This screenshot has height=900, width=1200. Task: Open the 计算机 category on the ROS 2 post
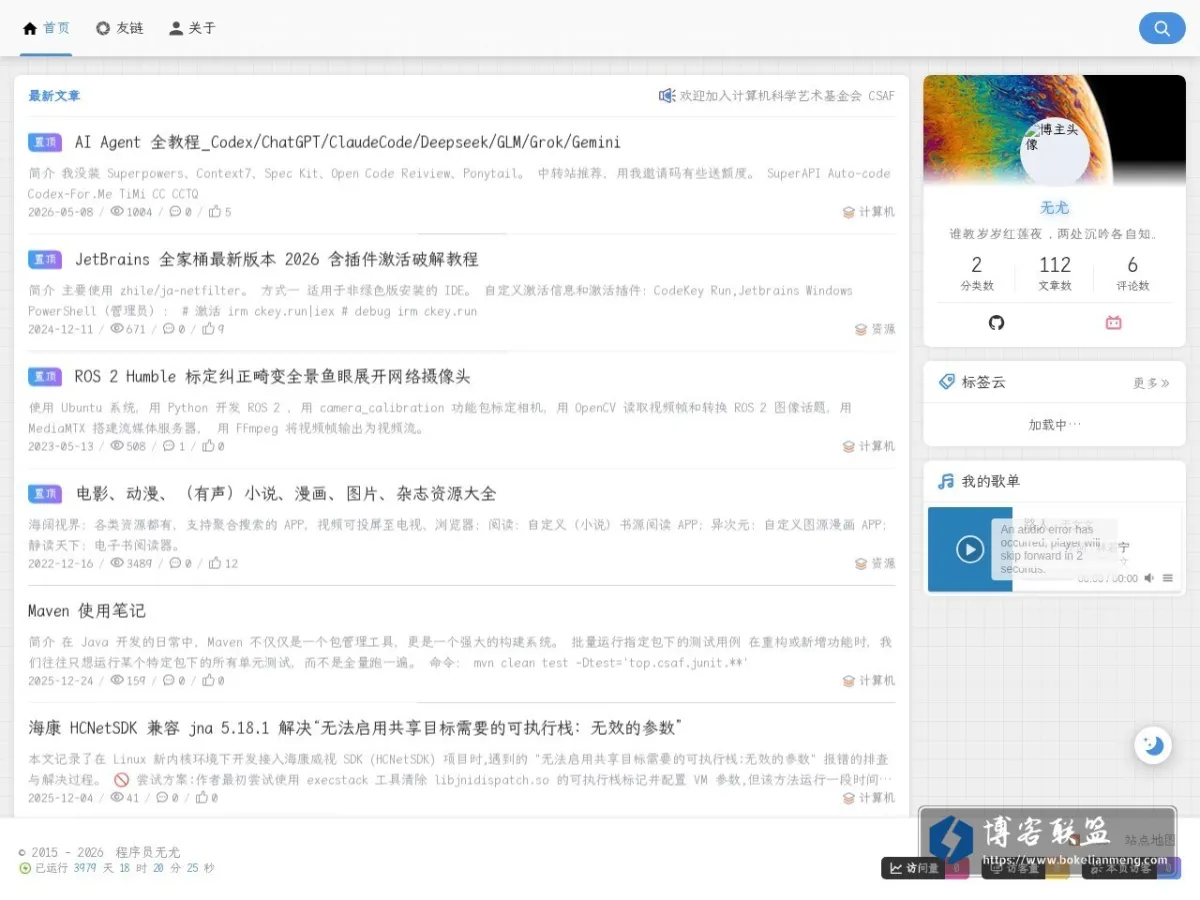pyautogui.click(x=877, y=446)
